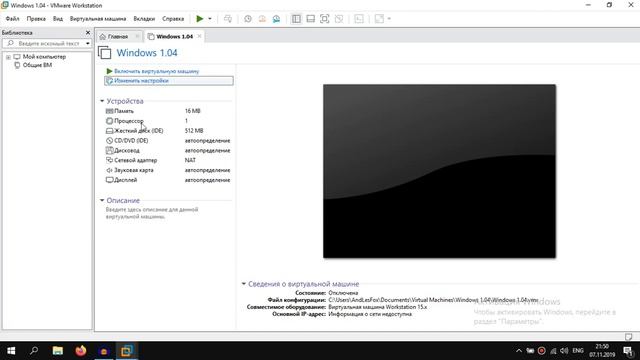Viewport: 640px width, 360px height.
Task: Click the NAT network value
Action: [x=190, y=160]
